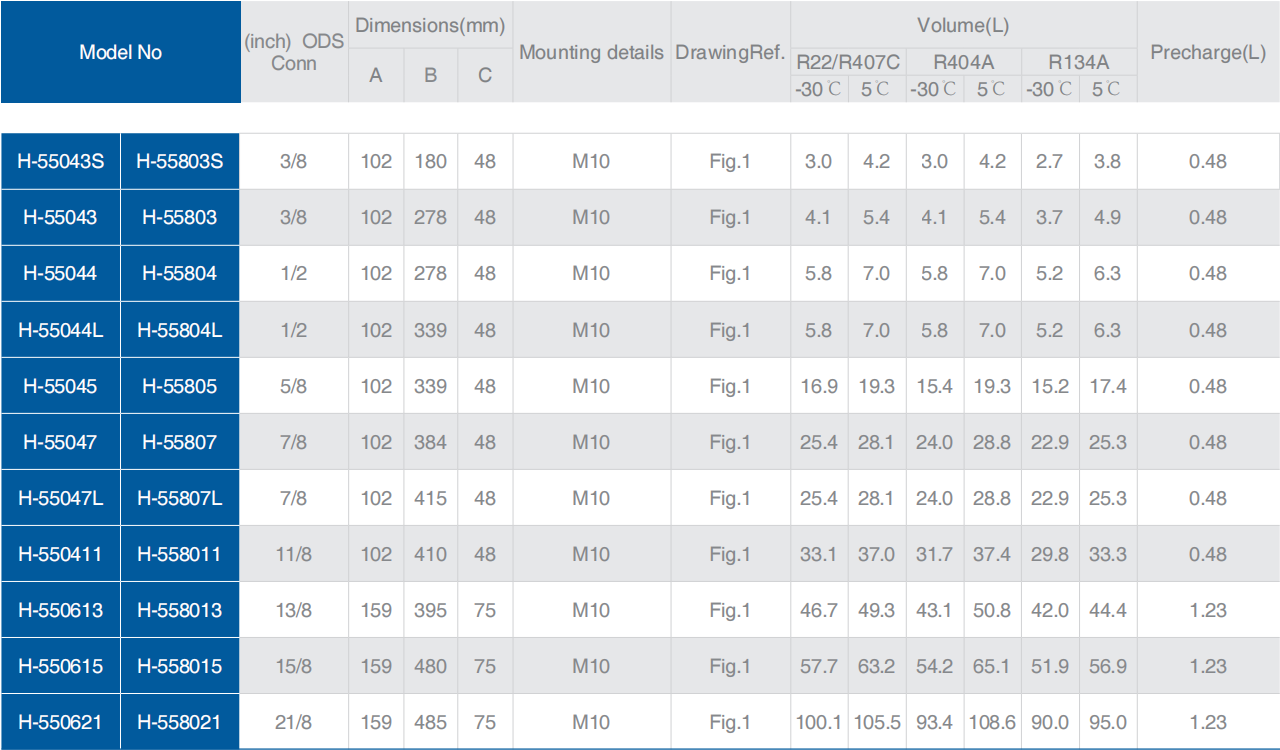This screenshot has height=750, width=1280.
Task: Click the R404A sub-header
Action: 963,62
